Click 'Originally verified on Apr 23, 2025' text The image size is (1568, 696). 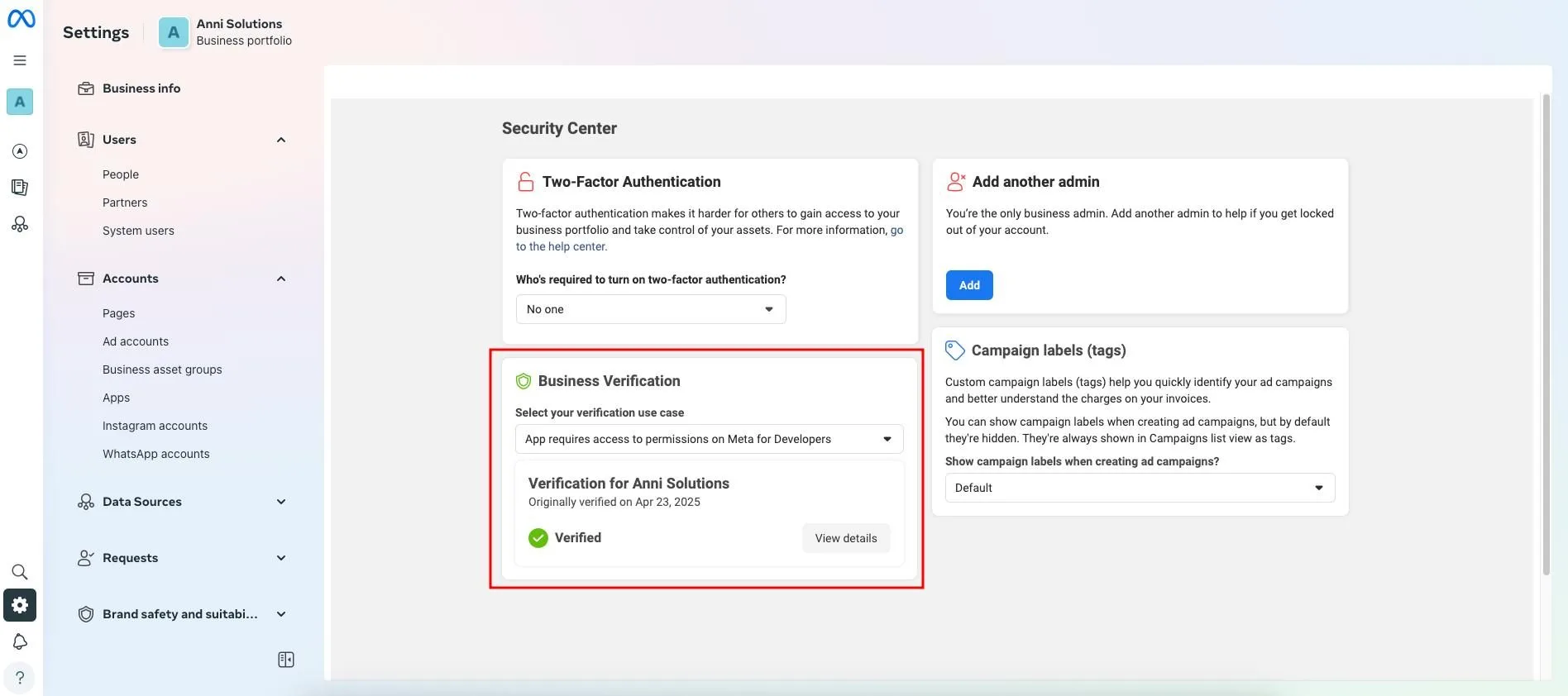pyautogui.click(x=614, y=502)
